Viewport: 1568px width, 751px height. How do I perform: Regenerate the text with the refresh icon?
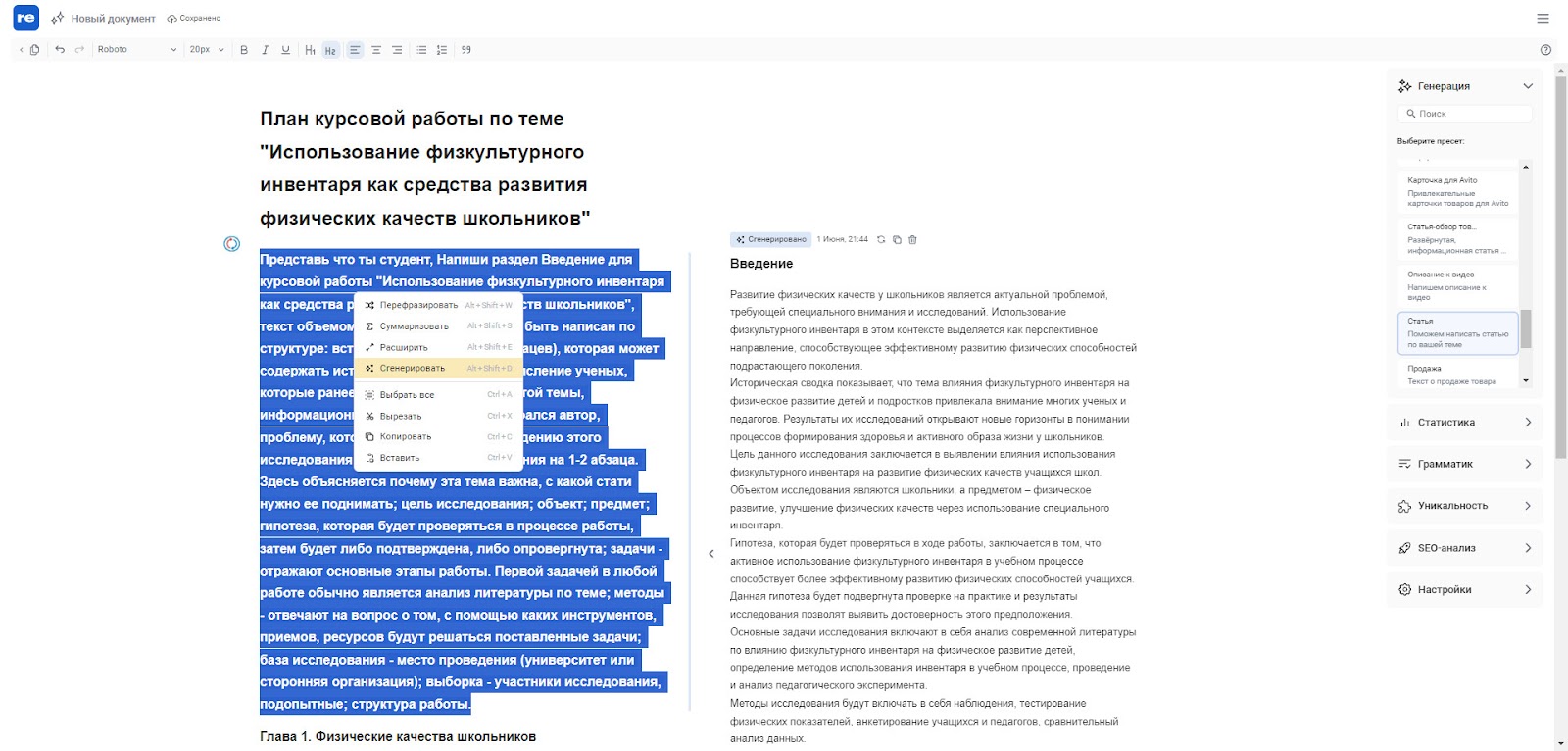tap(881, 239)
